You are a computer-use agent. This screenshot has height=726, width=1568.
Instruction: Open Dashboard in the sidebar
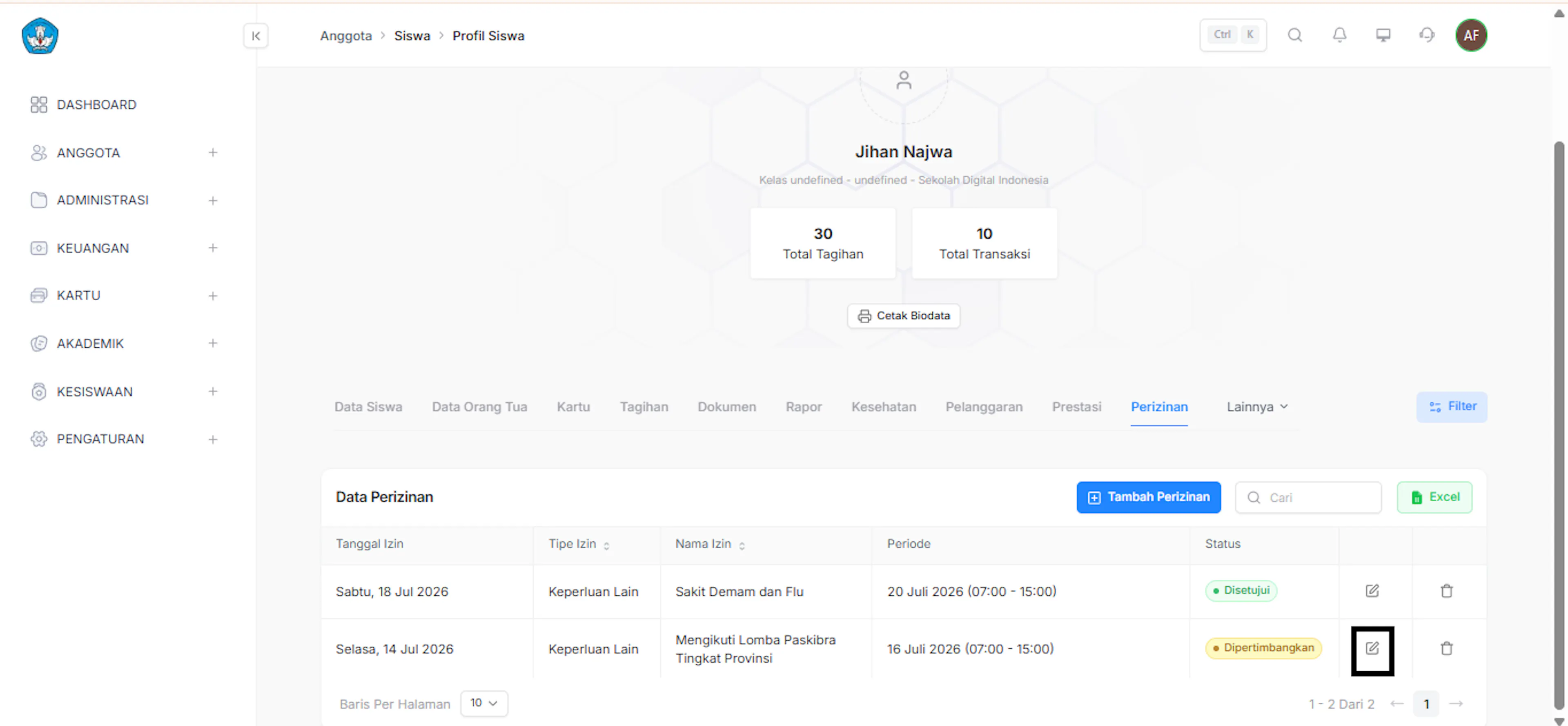coord(96,105)
